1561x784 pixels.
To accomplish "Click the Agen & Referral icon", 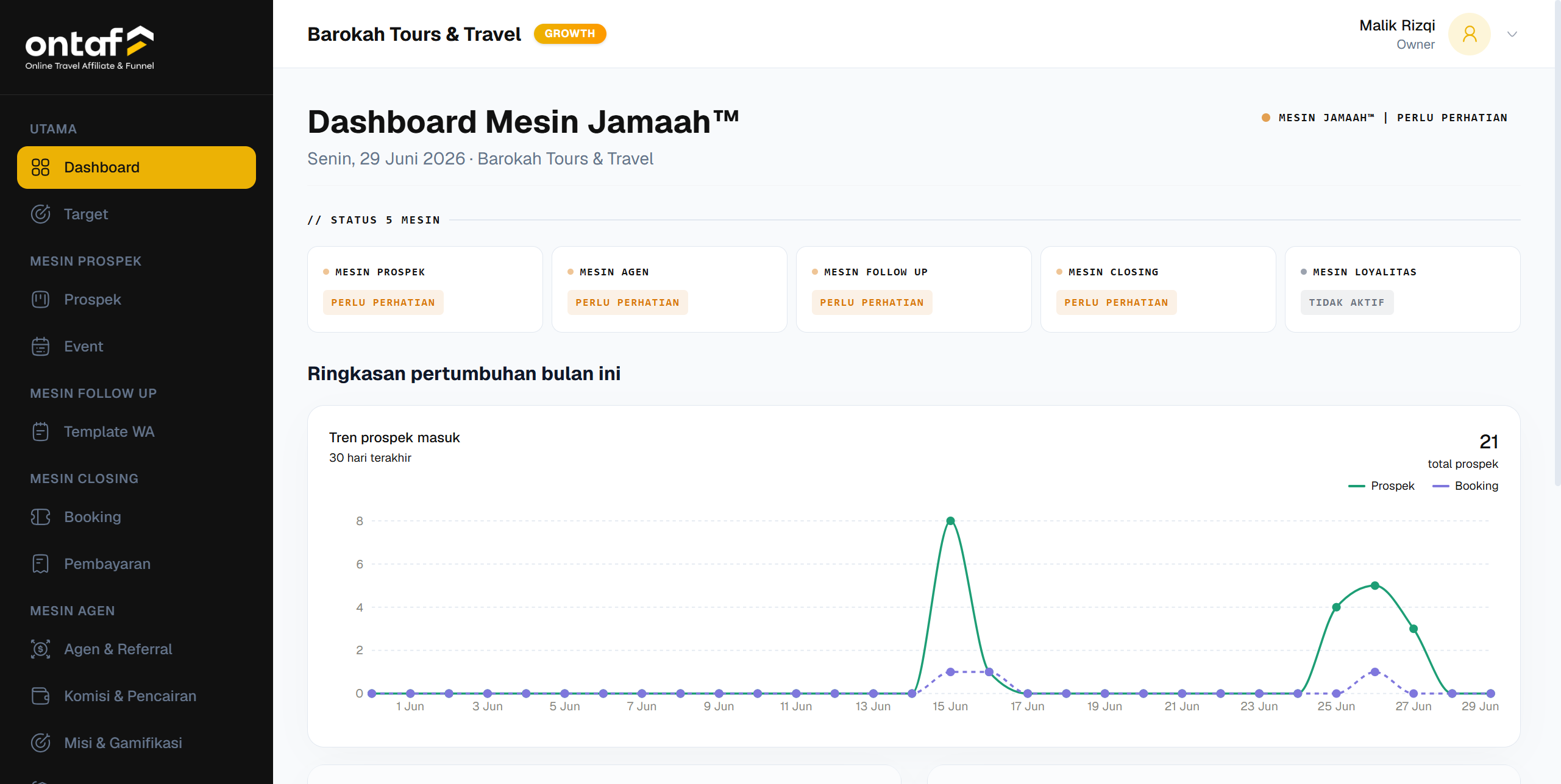I will pos(40,649).
